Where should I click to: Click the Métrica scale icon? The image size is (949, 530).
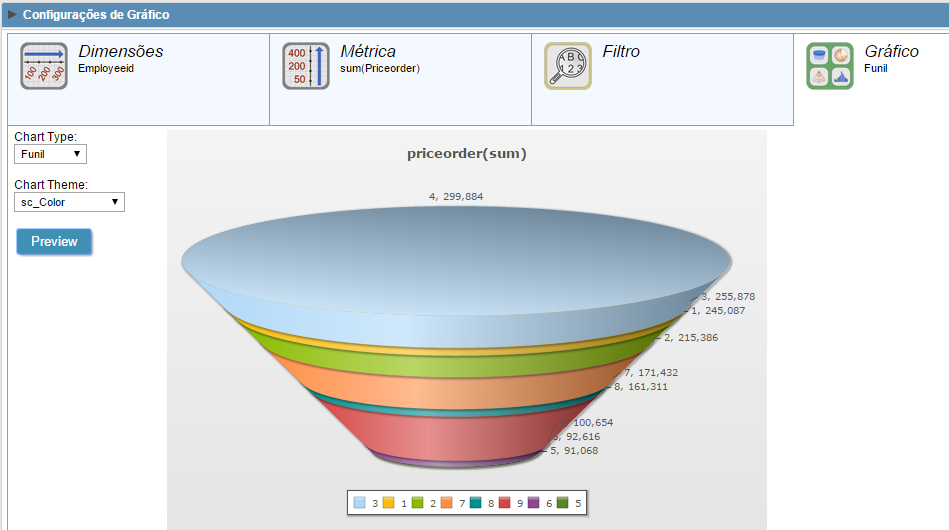[x=306, y=66]
